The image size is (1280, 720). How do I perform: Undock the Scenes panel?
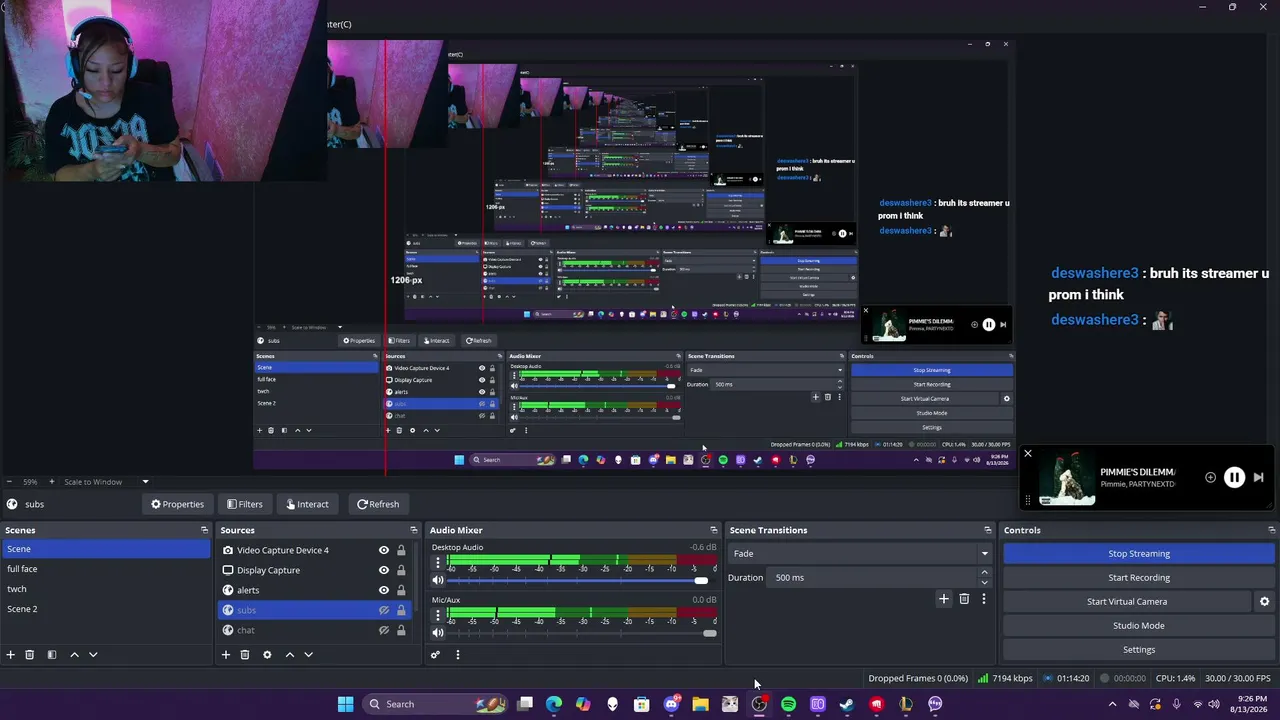(x=204, y=530)
